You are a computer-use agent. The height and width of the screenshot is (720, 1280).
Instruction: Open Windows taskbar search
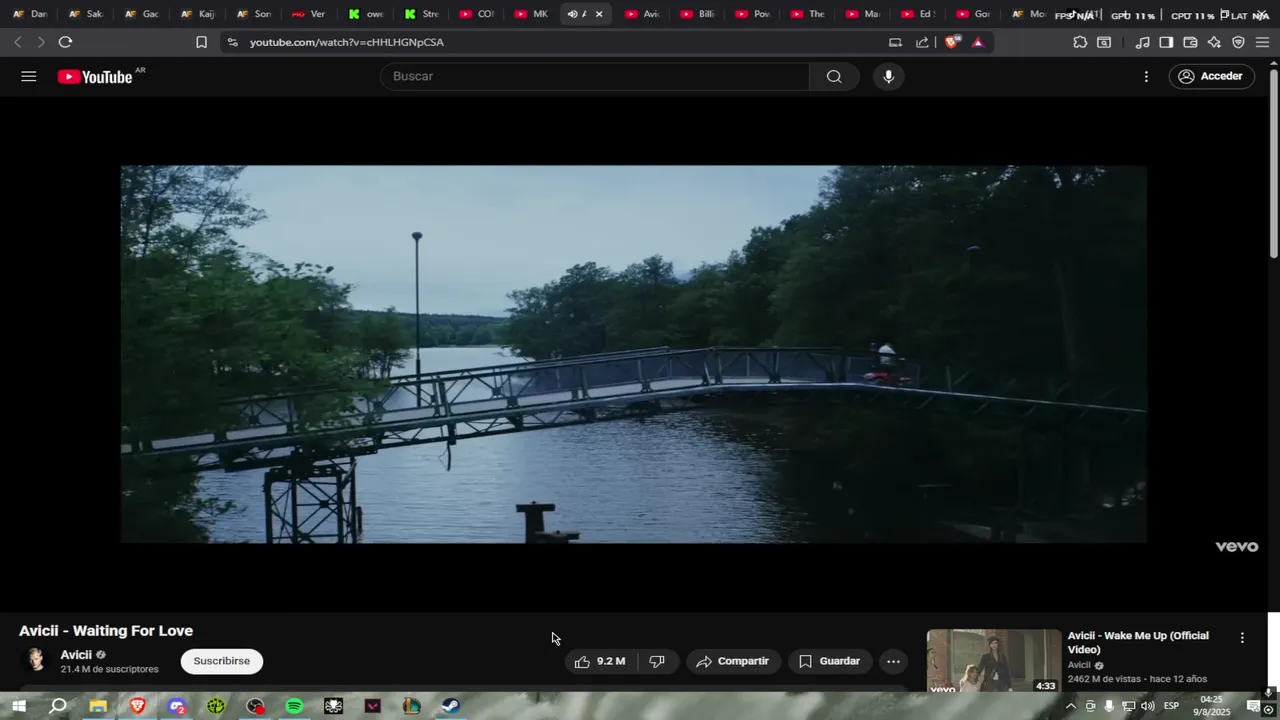click(x=58, y=706)
